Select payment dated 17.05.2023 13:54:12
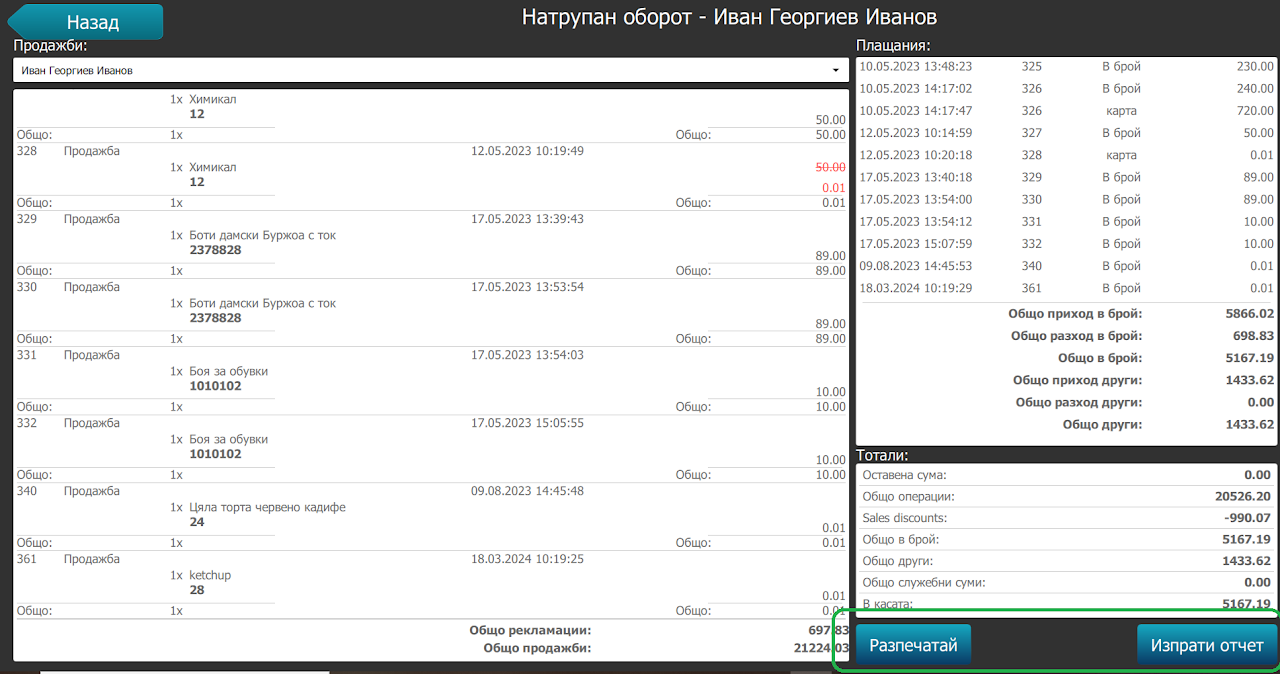This screenshot has width=1280, height=674. [1067, 222]
